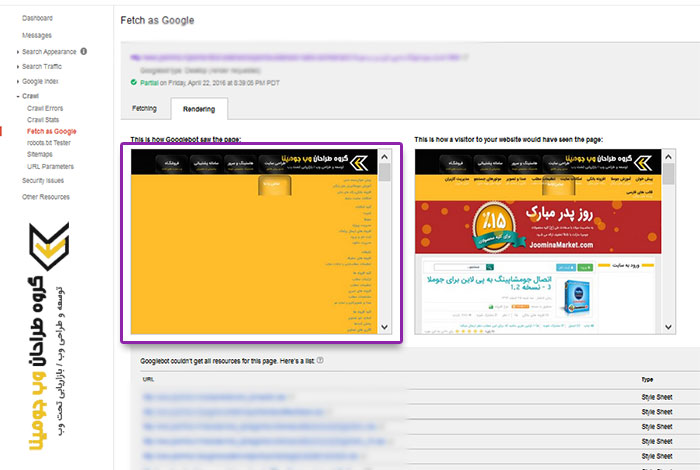Click the chevron logo in Googlebot preview header
700x470 pixels.
click(x=359, y=163)
